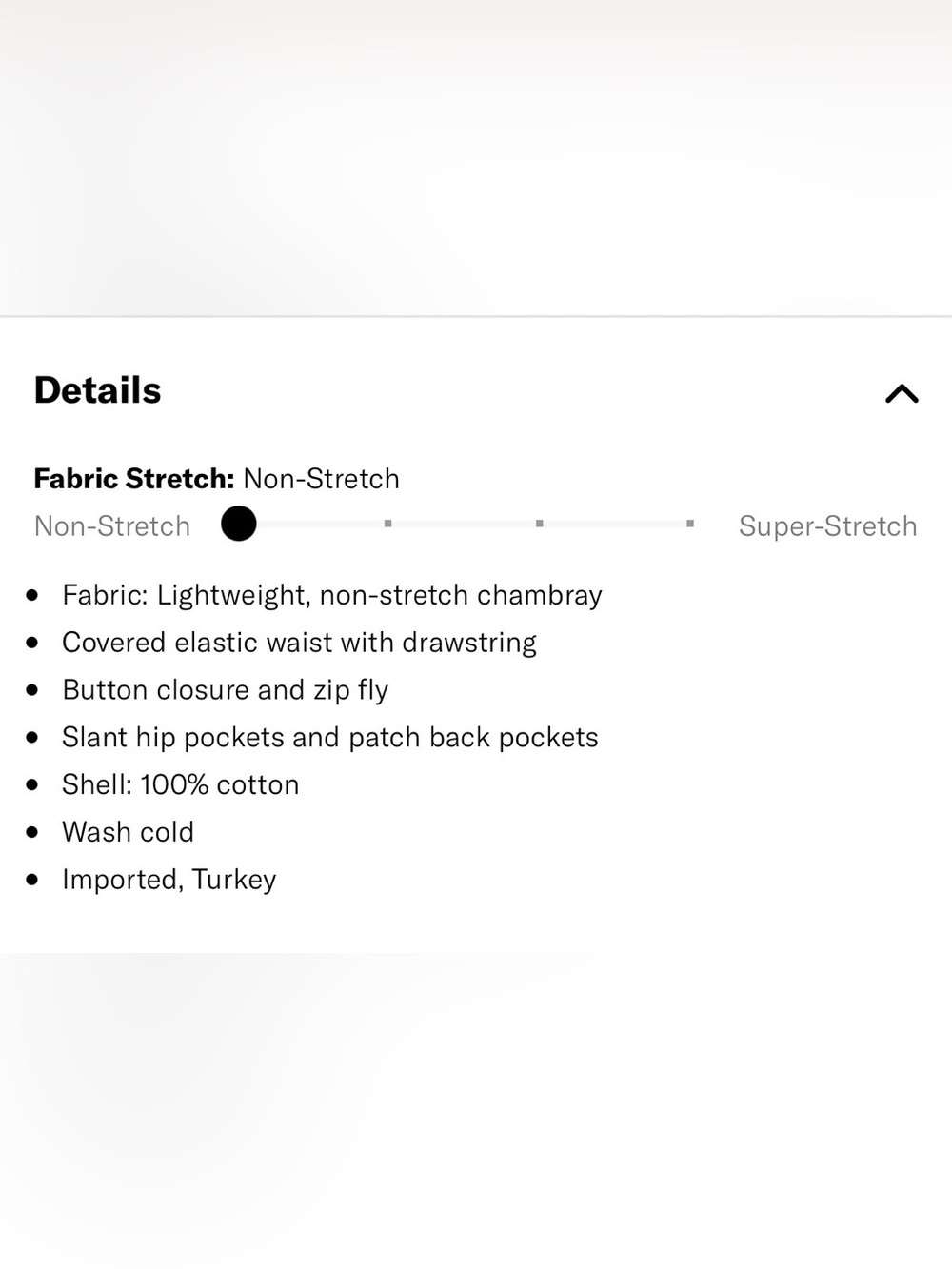Viewport: 952px width, 1269px height.
Task: Click the Details heading
Action: coord(97,390)
